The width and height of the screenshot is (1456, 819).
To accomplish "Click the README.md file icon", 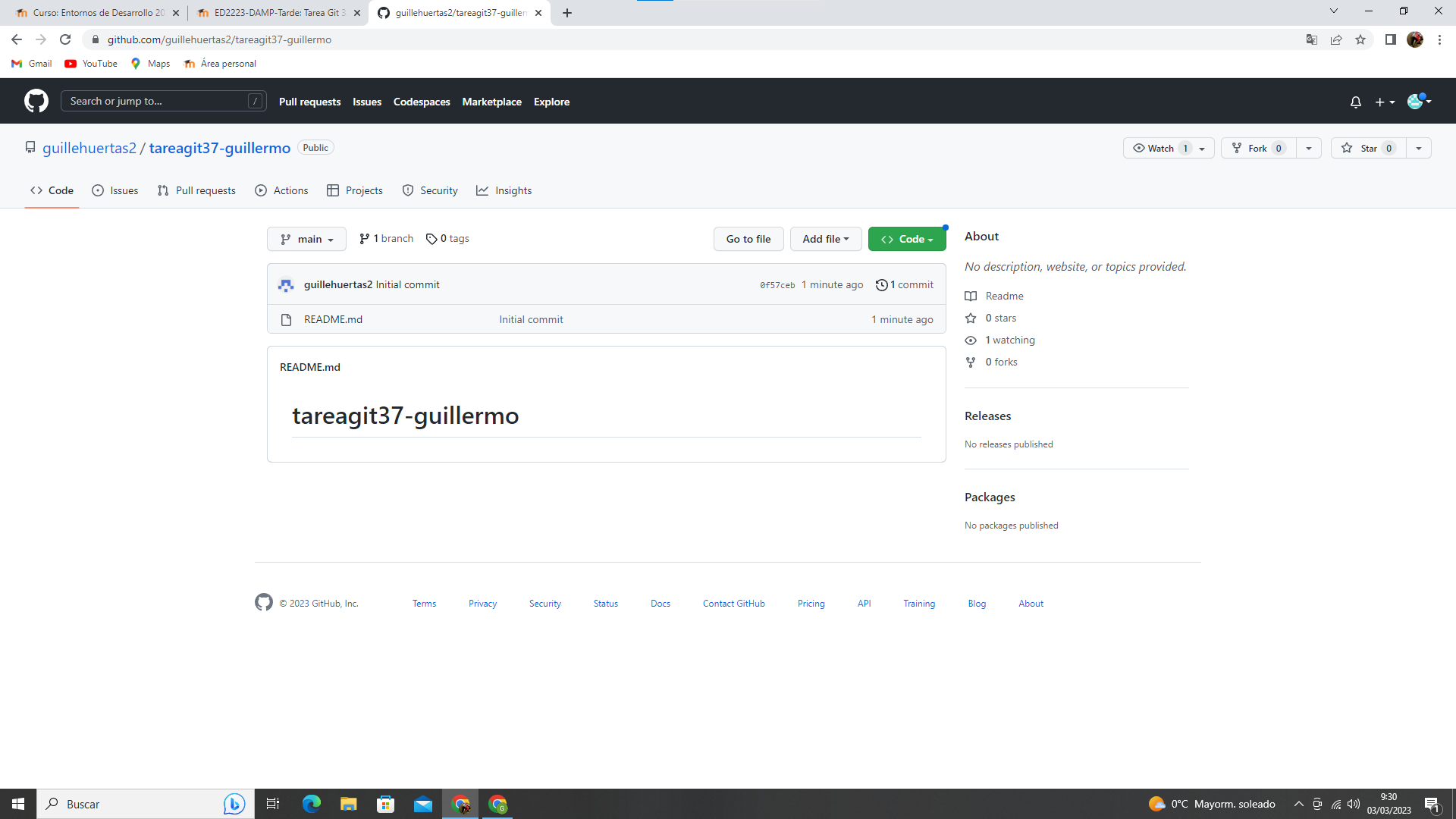I will 286,319.
